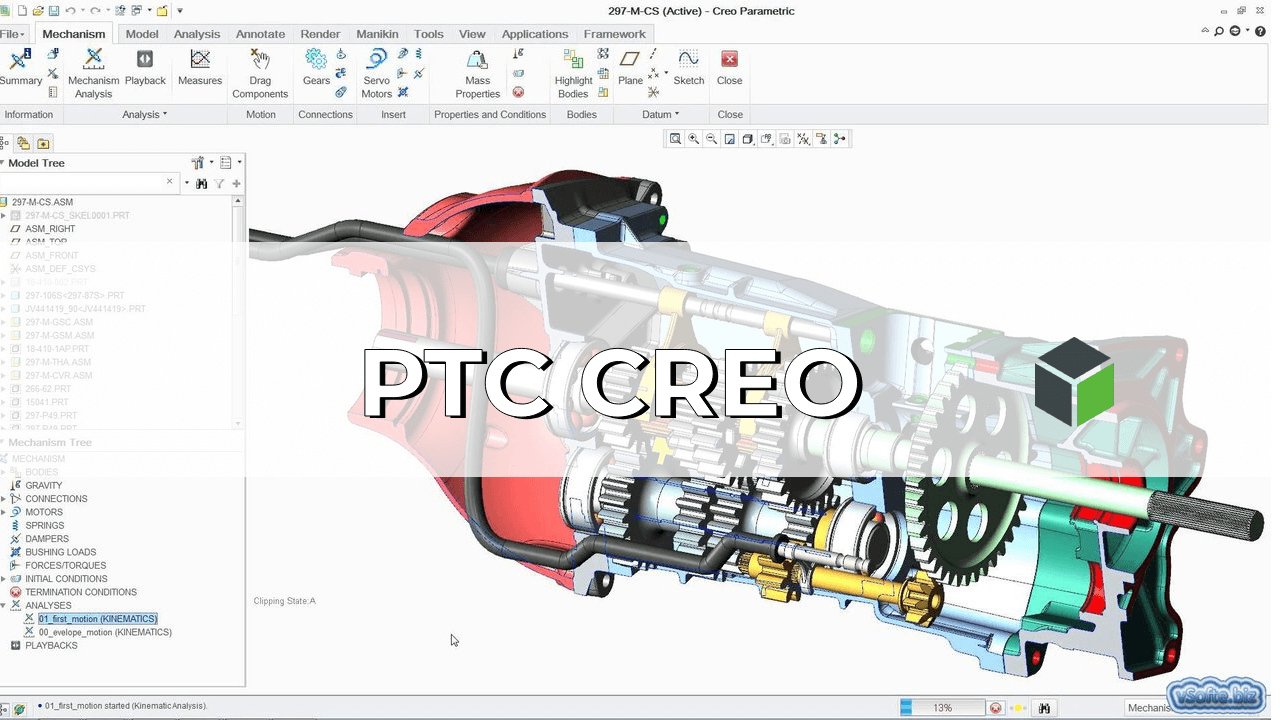1280x720 pixels.
Task: Open the Datum group dropdown
Action: 661,115
